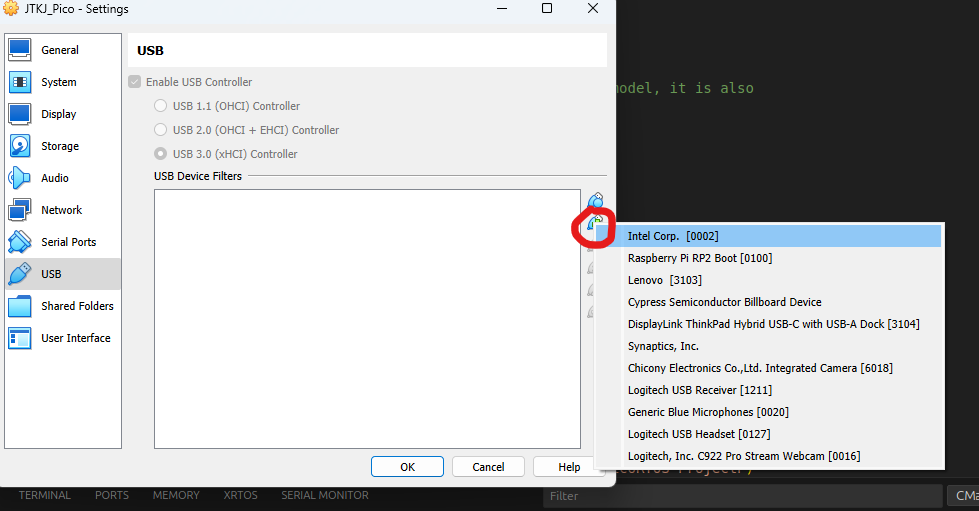Screen dimensions: 979x511
Task: Choose Raspberry Pi RP2 Boot [0100]
Action: pyautogui.click(x=769, y=258)
